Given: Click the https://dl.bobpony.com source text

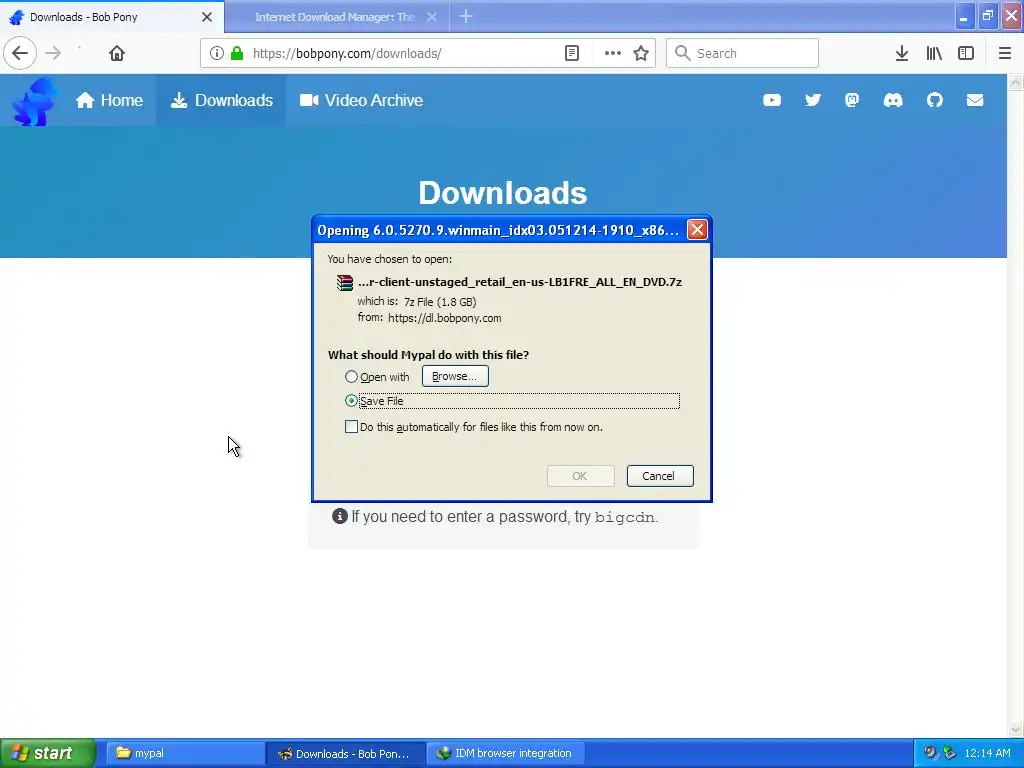Looking at the screenshot, I should pos(445,318).
